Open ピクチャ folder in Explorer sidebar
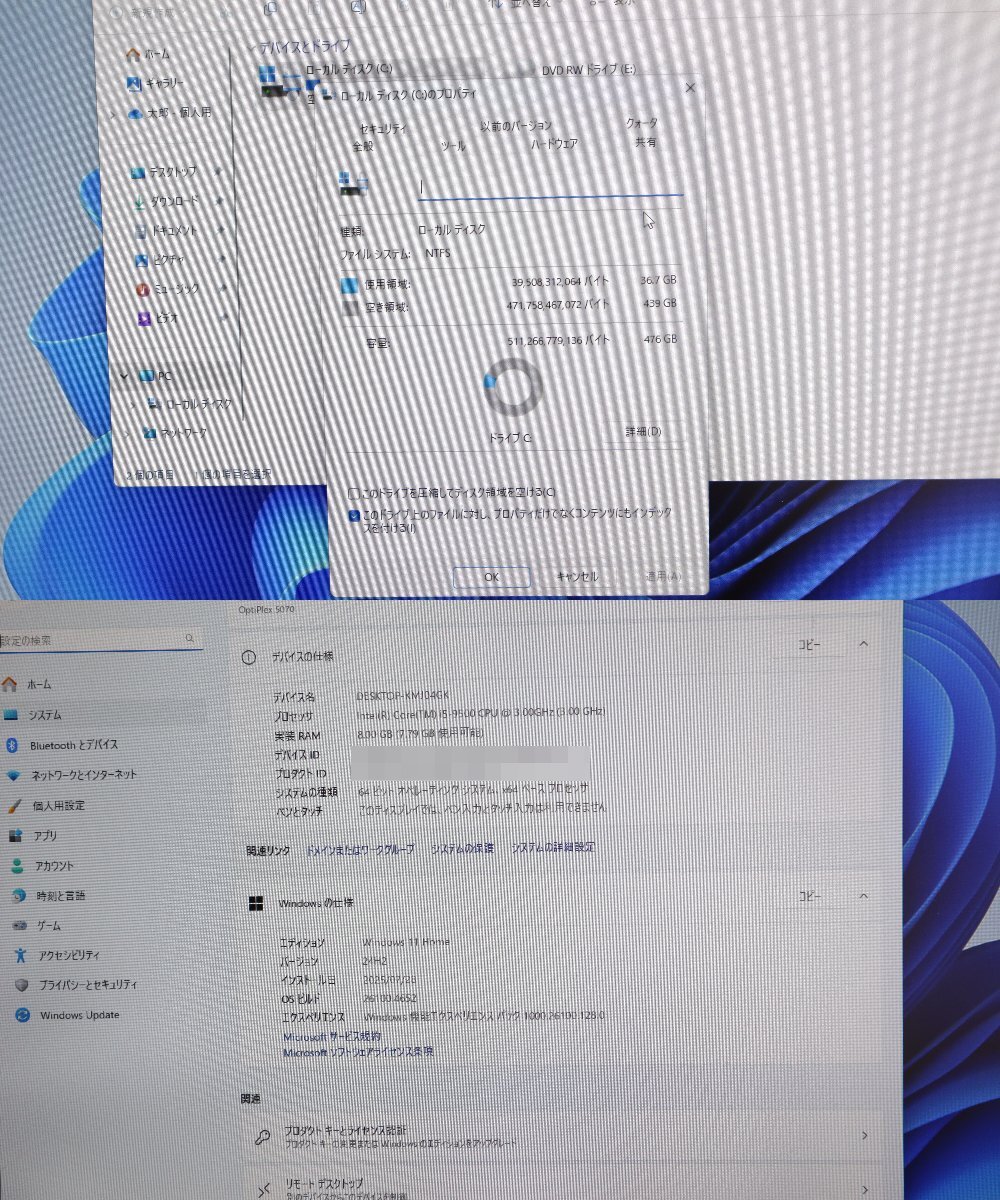This screenshot has width=1000, height=1200. 160,259
